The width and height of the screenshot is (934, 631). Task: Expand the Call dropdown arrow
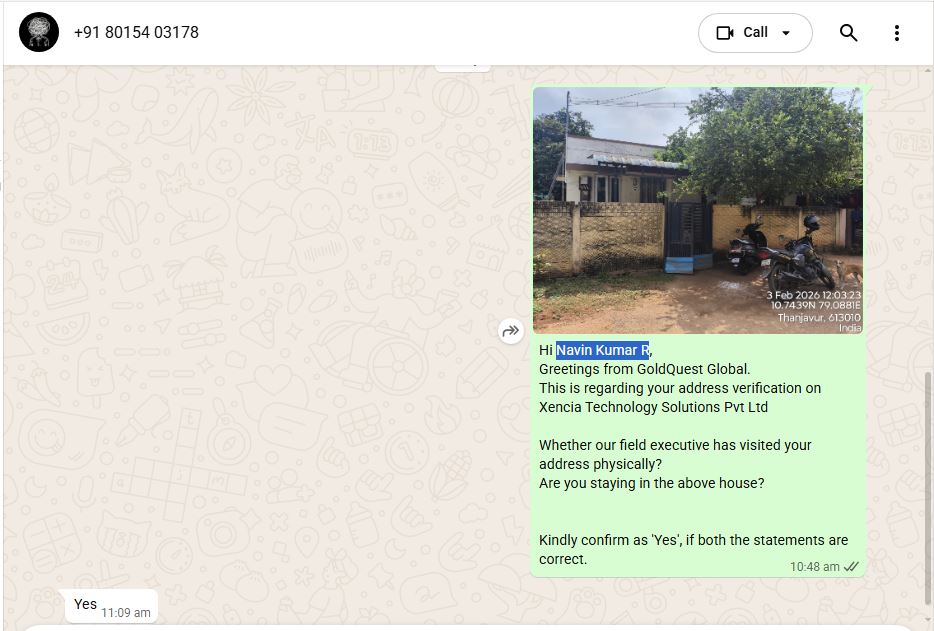786,33
